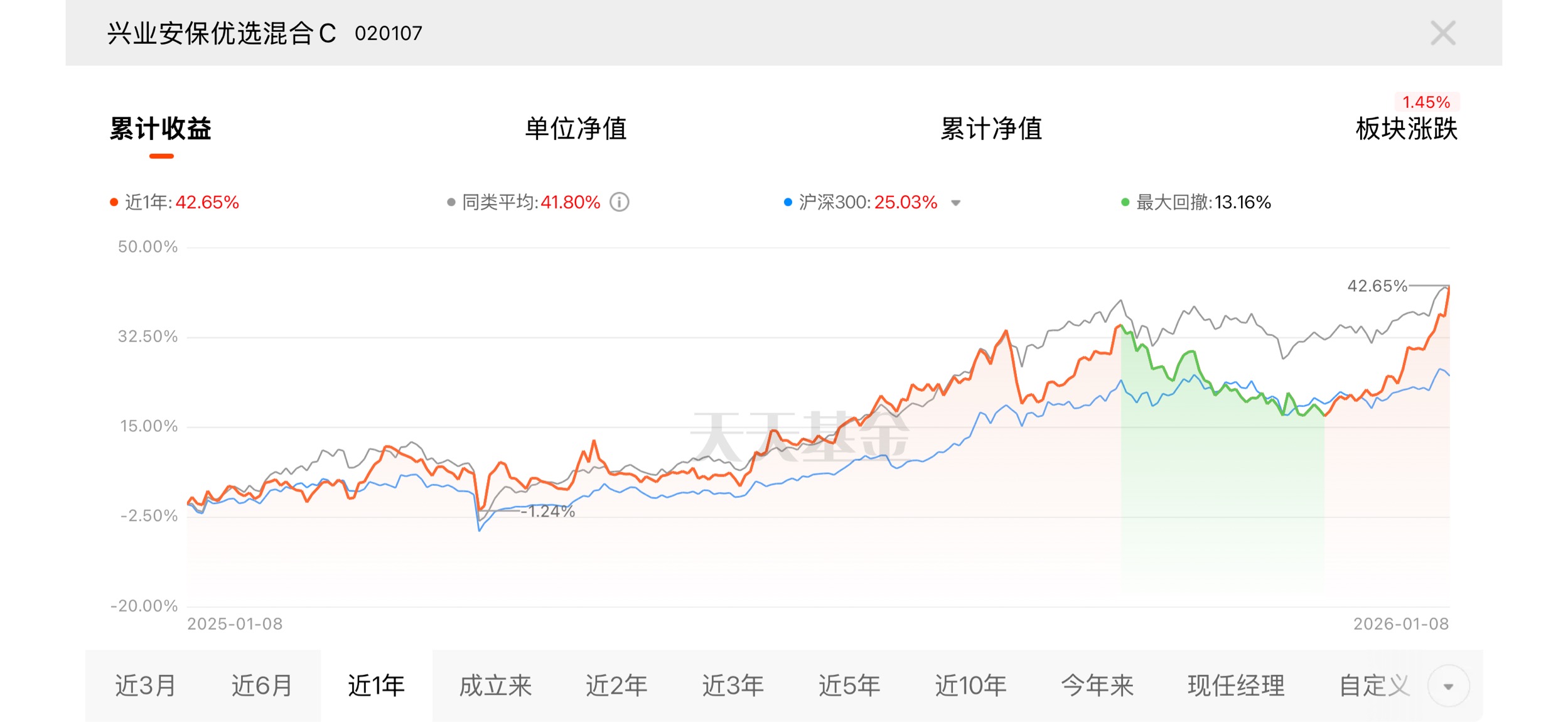Expand the 沪深300 benchmark dropdown arrow
The image size is (1568, 722).
[x=955, y=203]
